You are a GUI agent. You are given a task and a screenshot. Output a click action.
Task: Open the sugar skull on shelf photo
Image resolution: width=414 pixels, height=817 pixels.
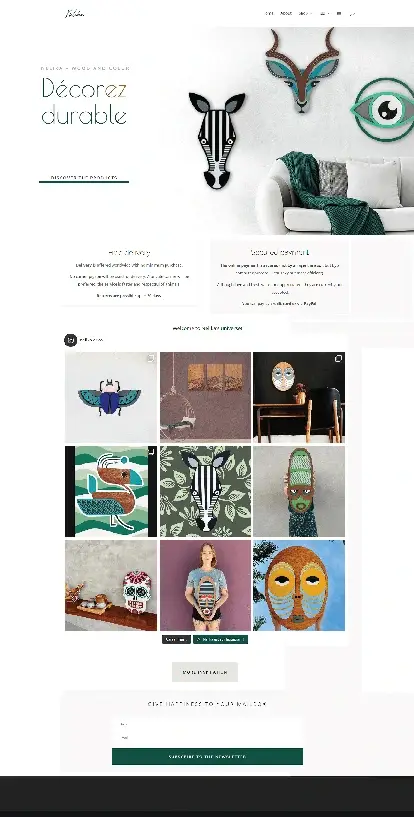[x=111, y=585]
